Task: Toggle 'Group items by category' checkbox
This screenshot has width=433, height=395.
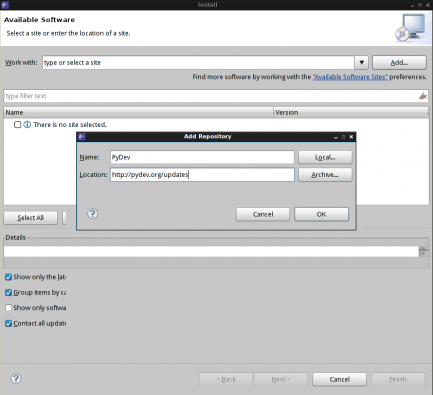Action: (x=9, y=293)
